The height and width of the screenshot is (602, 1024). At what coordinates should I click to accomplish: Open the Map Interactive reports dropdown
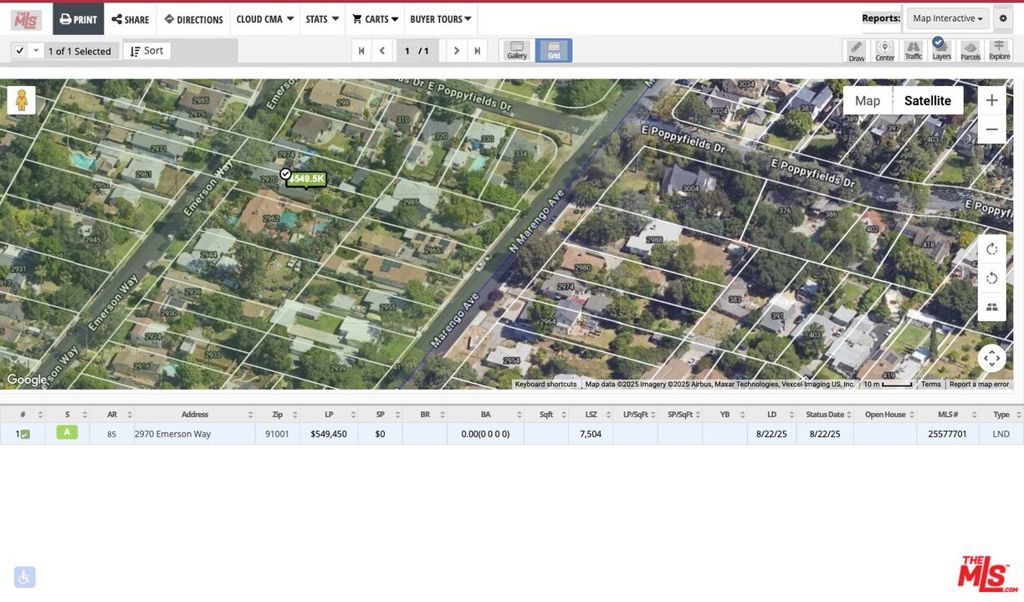[x=948, y=18]
